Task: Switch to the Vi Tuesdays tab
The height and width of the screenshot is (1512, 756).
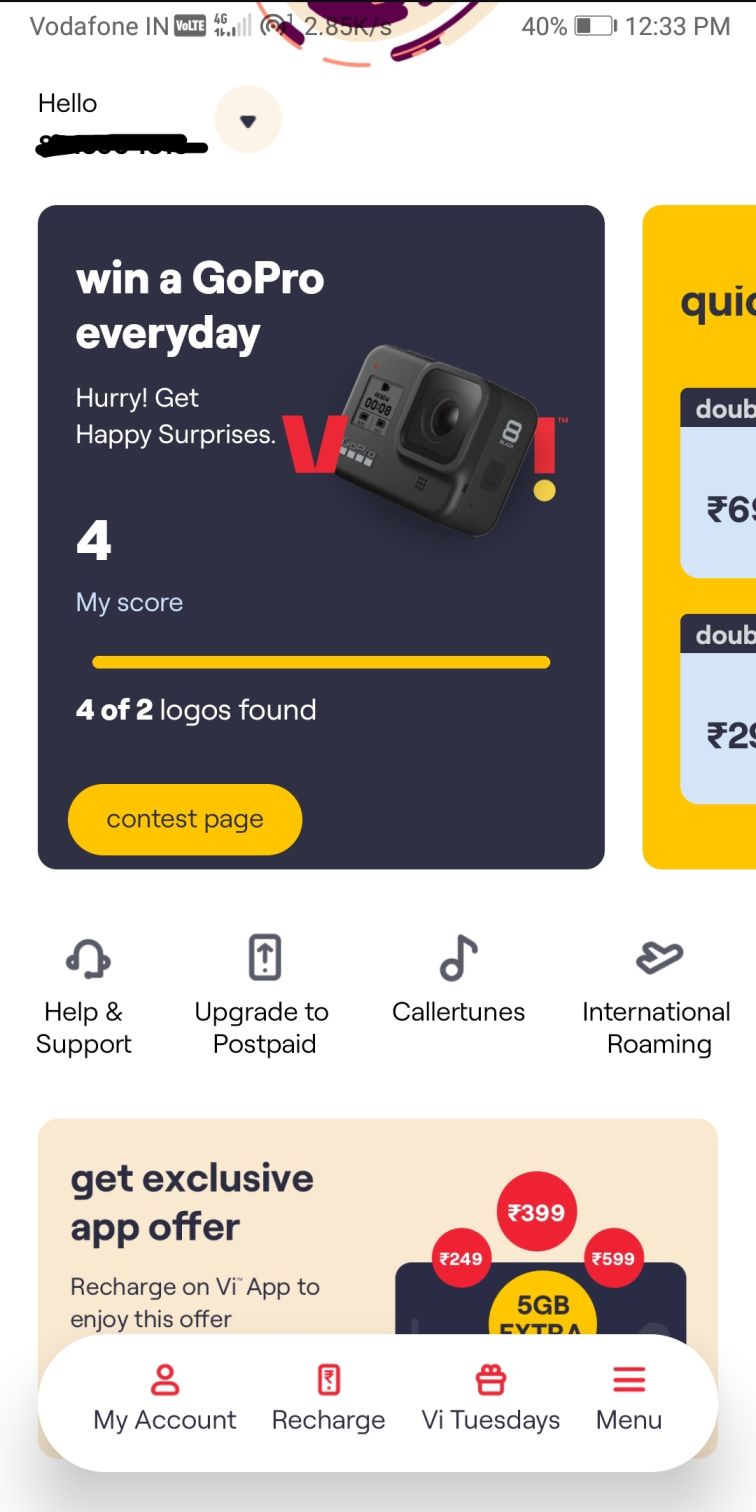Action: (490, 1420)
